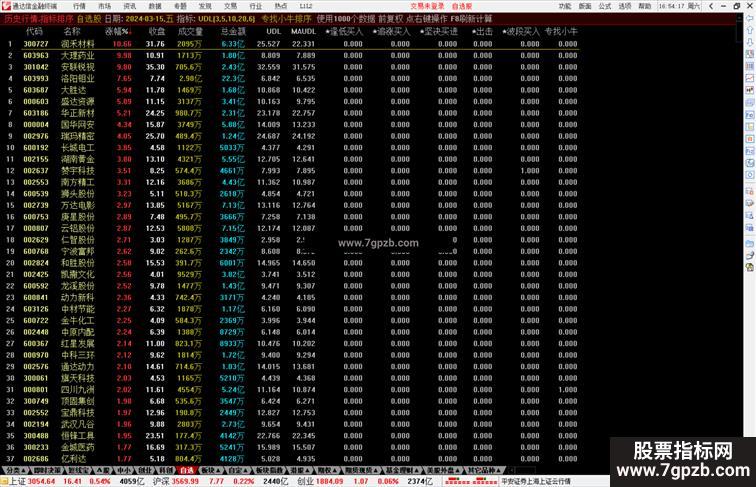756x487 pixels.
Task: Sort by the 专找小牛 column header
Action: point(561,31)
